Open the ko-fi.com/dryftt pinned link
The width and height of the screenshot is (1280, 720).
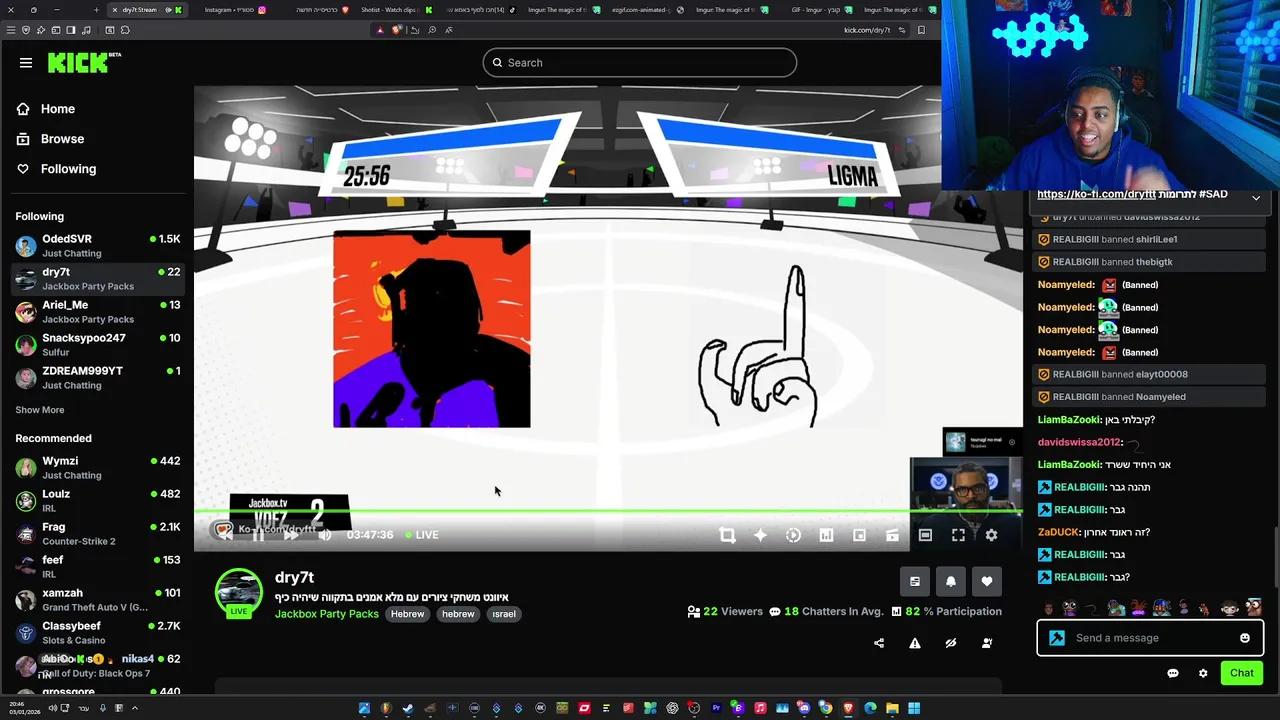pos(1096,195)
